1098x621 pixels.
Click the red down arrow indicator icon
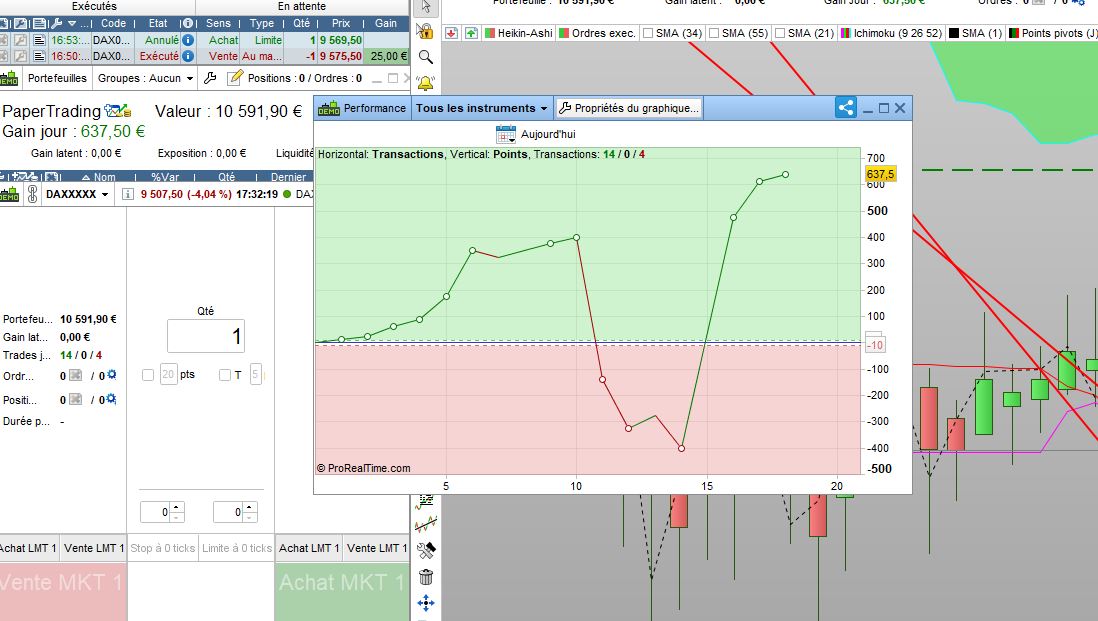pos(452,33)
